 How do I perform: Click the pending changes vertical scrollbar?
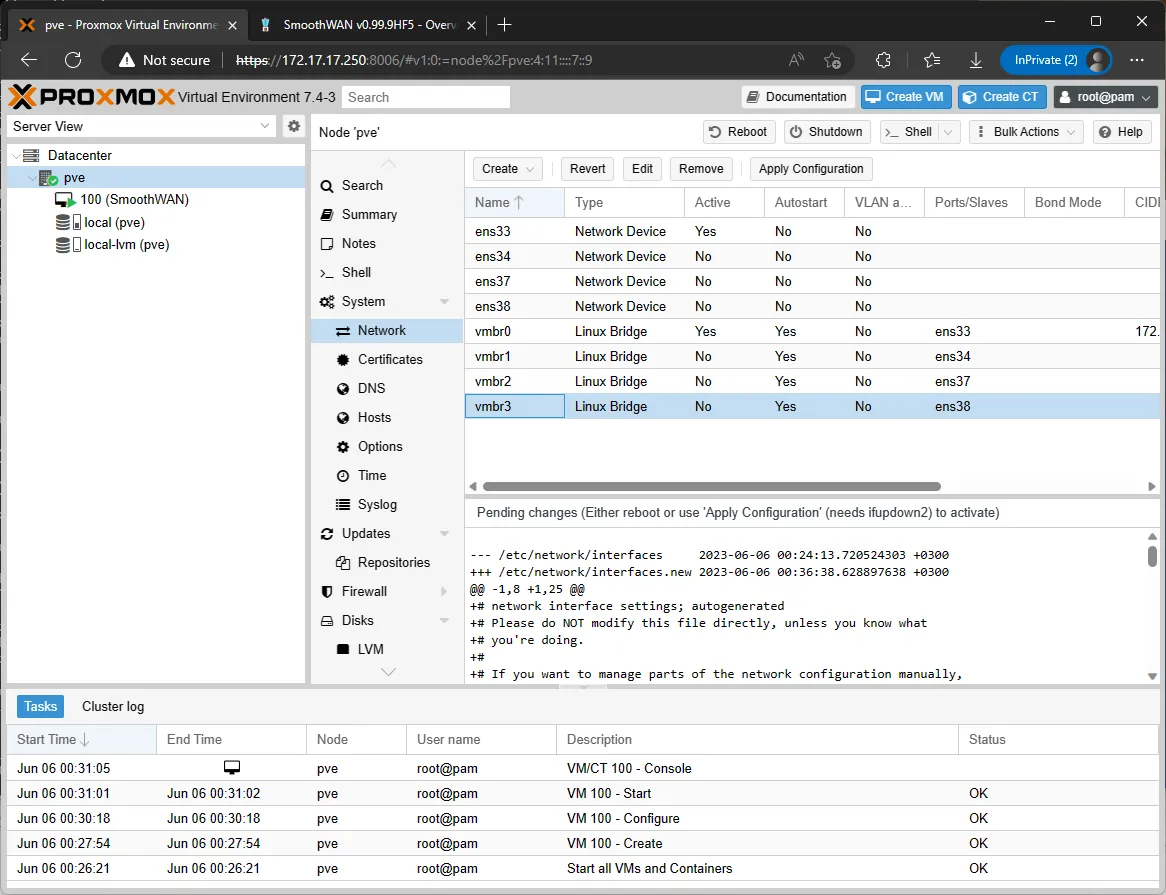coord(1152,556)
